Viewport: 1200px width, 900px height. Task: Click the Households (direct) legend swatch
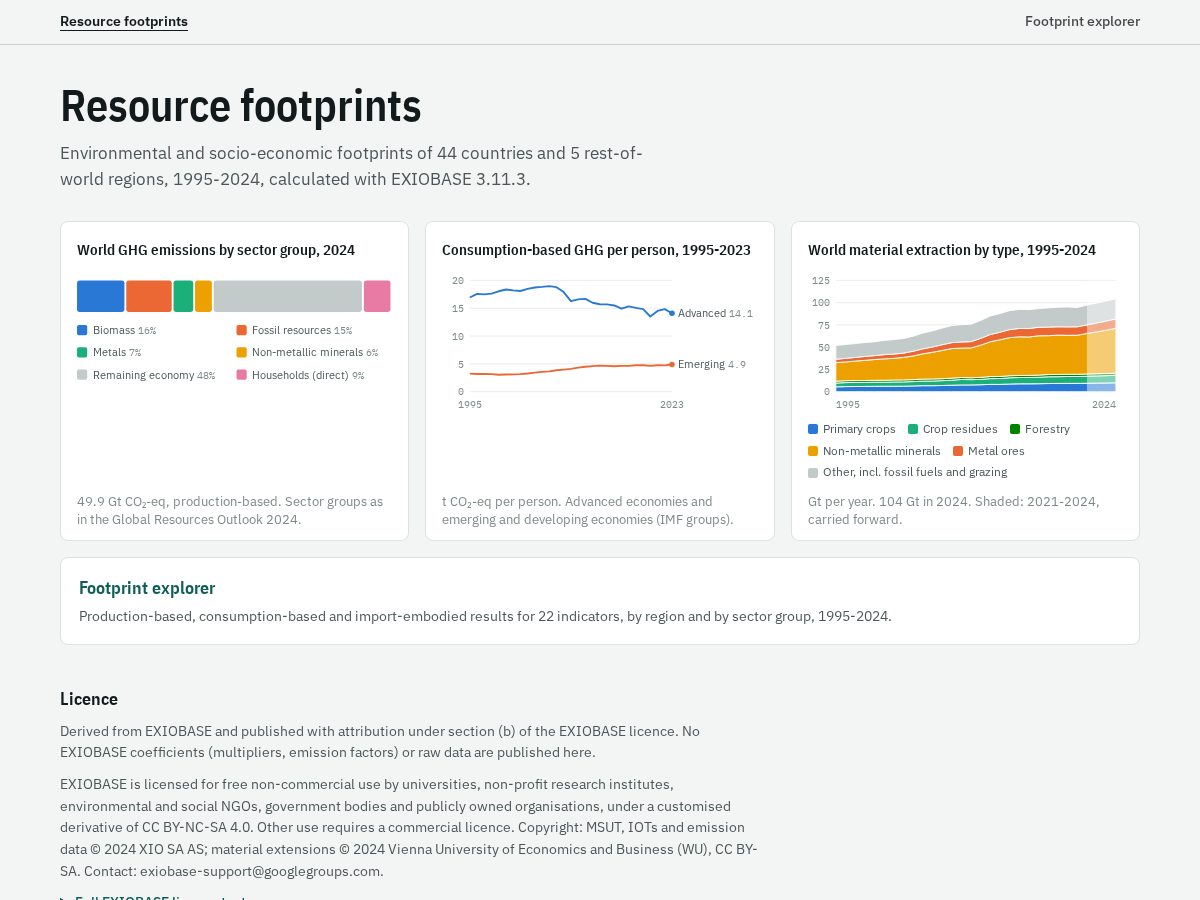pyautogui.click(x=242, y=375)
